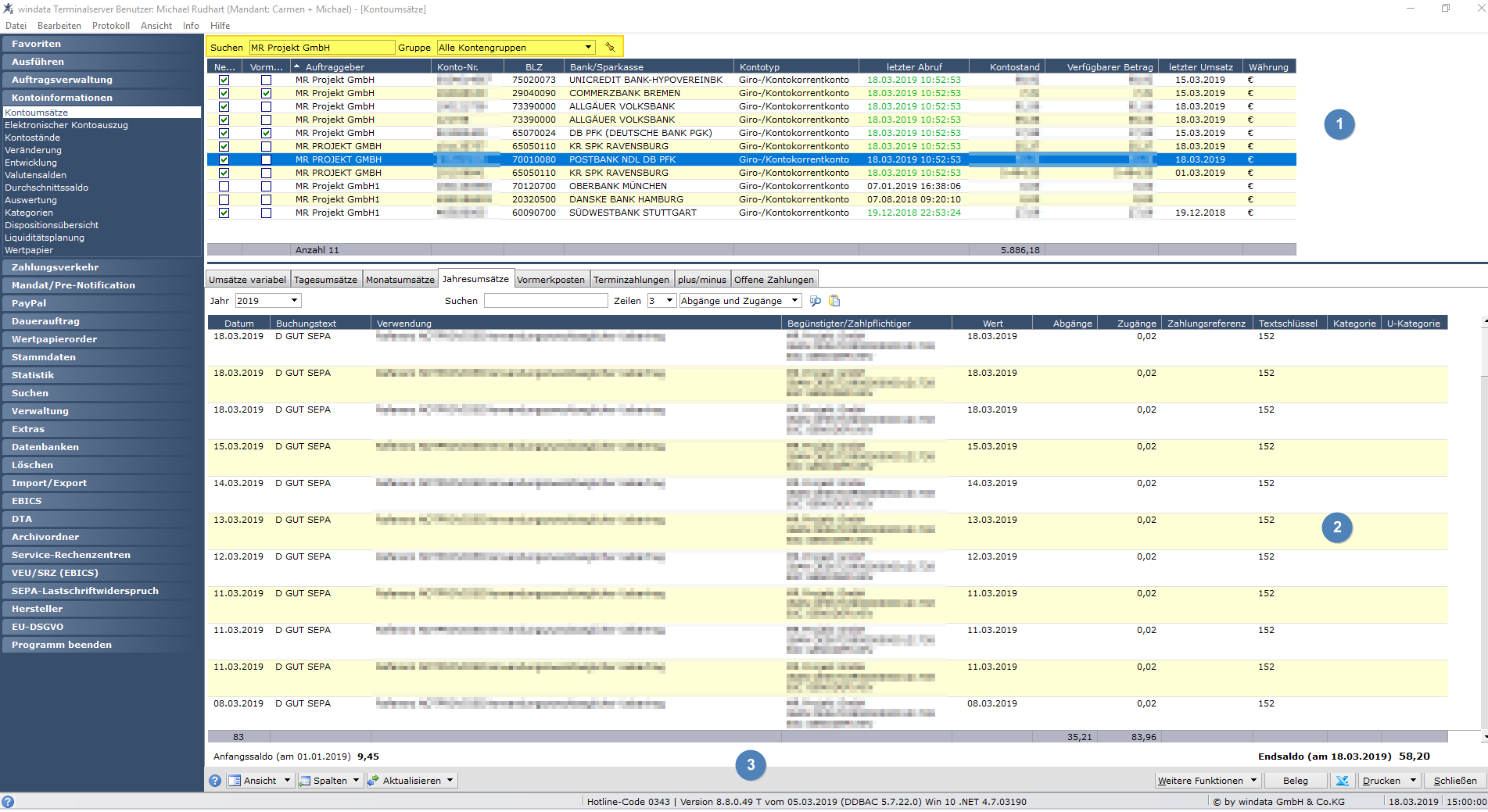Open help via blue question mark above status bar
Image resolution: width=1488 pixels, height=812 pixels.
coord(215,781)
